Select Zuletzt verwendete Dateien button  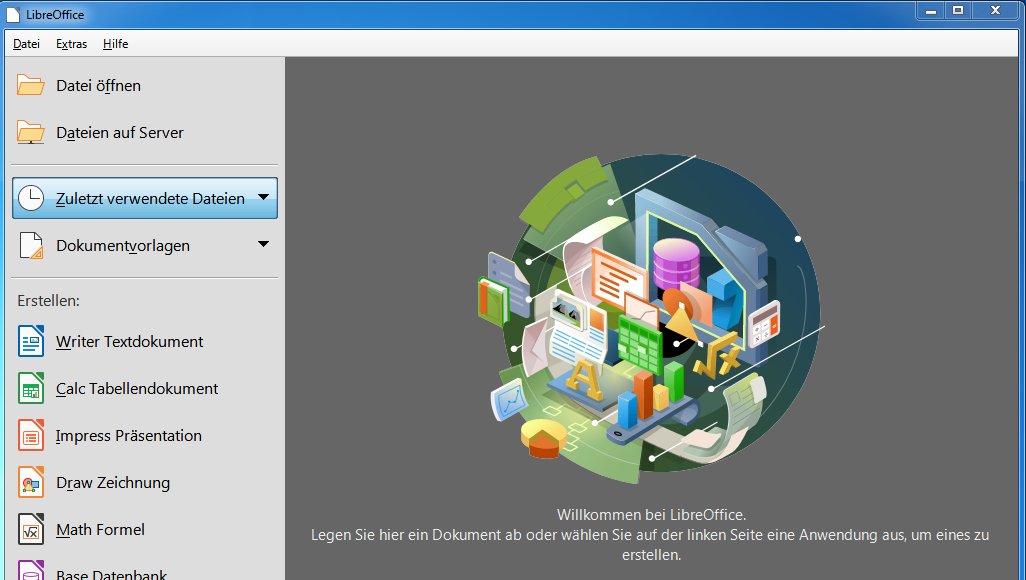pyautogui.click(x=145, y=198)
